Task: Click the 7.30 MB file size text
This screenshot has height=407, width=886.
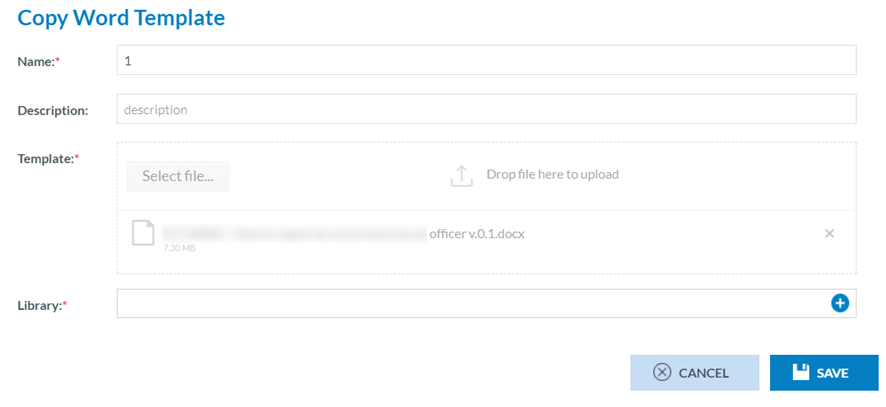Action: click(x=179, y=248)
